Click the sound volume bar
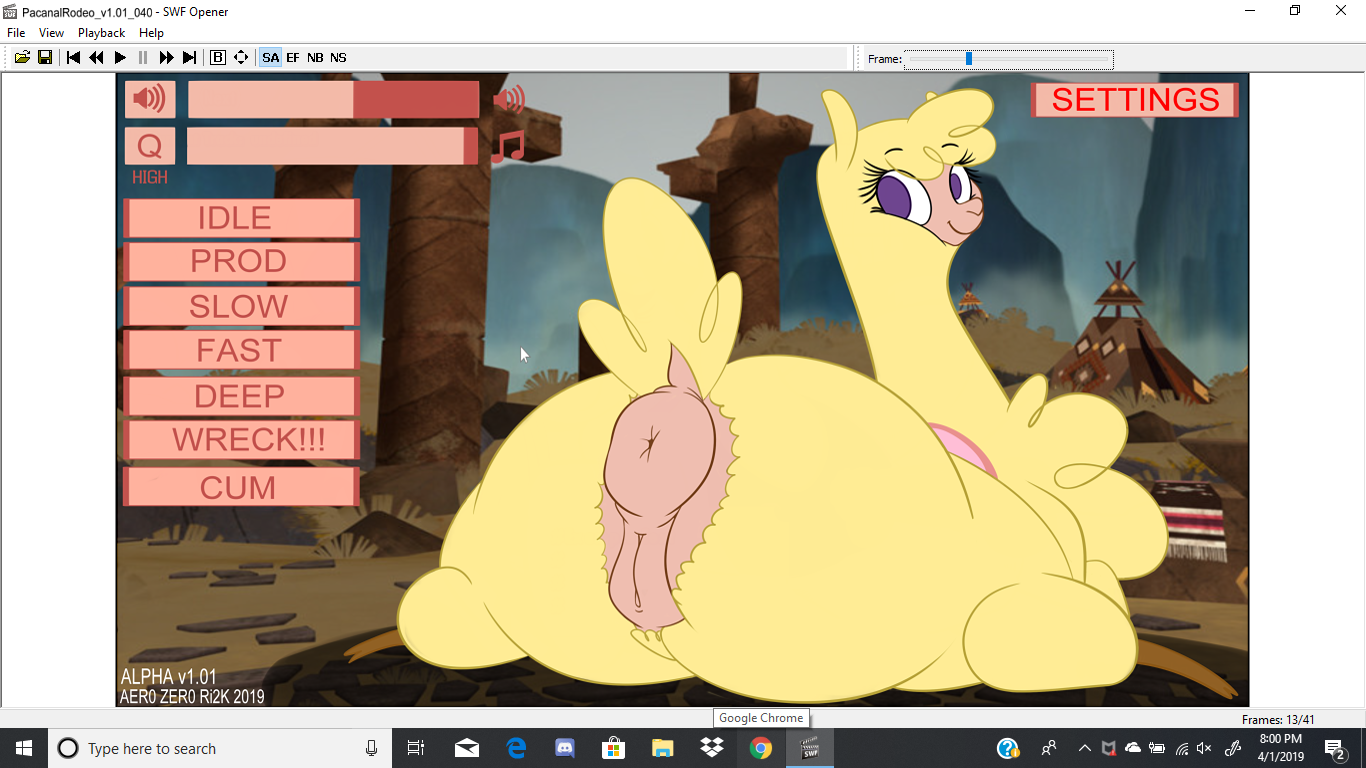1366x768 pixels. tap(333, 100)
